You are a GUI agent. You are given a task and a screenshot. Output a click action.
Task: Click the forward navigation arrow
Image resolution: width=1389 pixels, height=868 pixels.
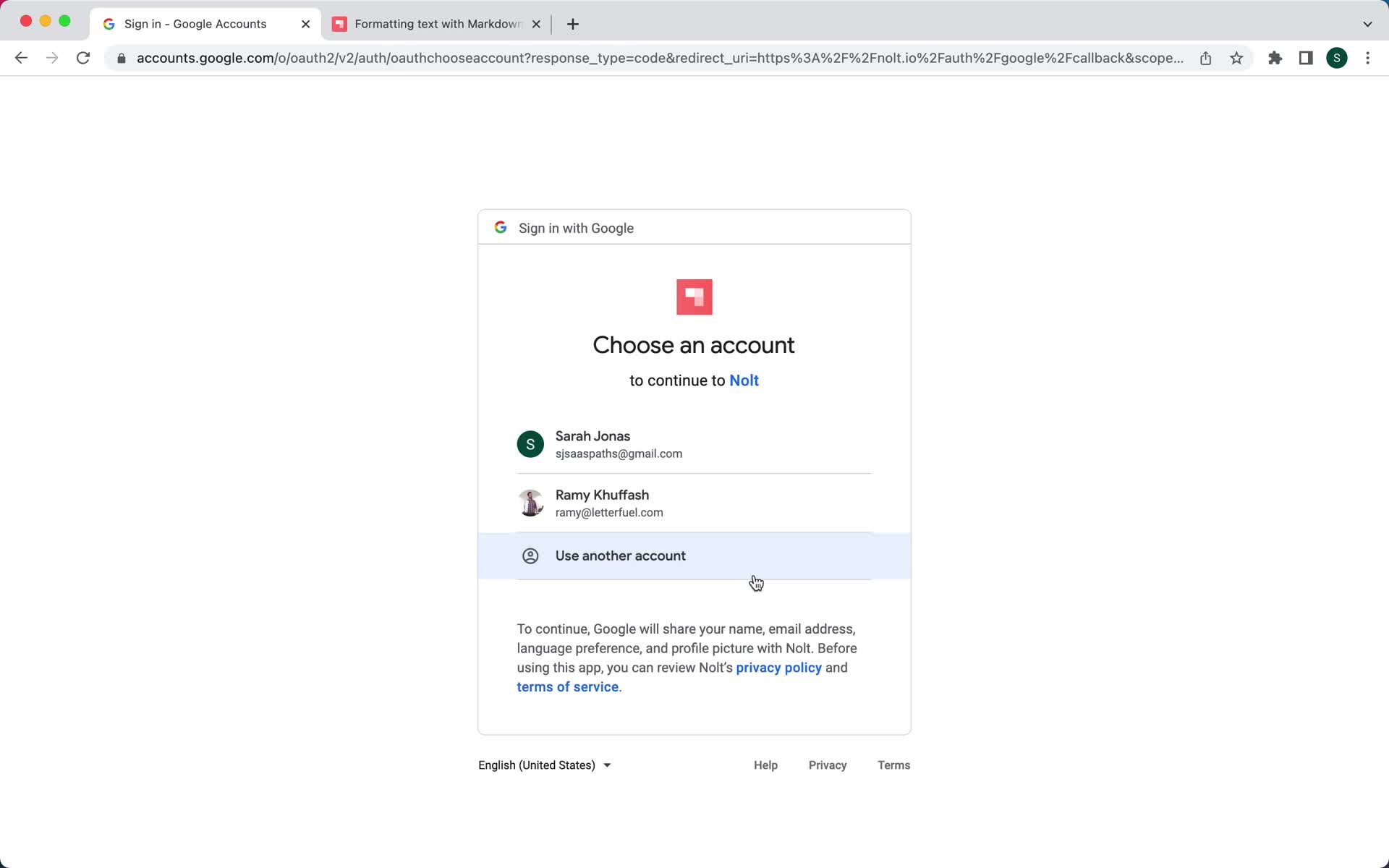(52, 58)
